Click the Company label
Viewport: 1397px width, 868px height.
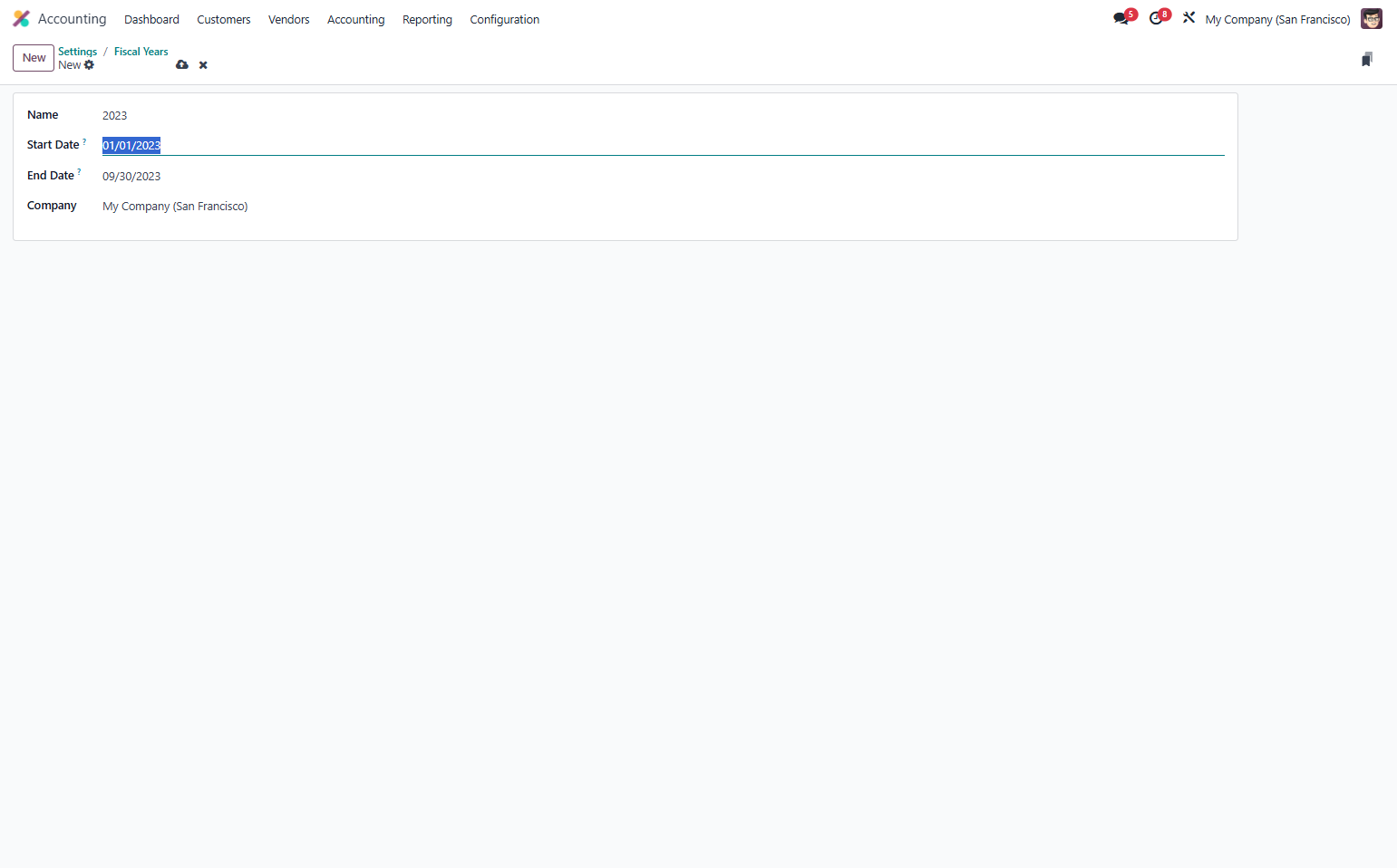pos(52,206)
